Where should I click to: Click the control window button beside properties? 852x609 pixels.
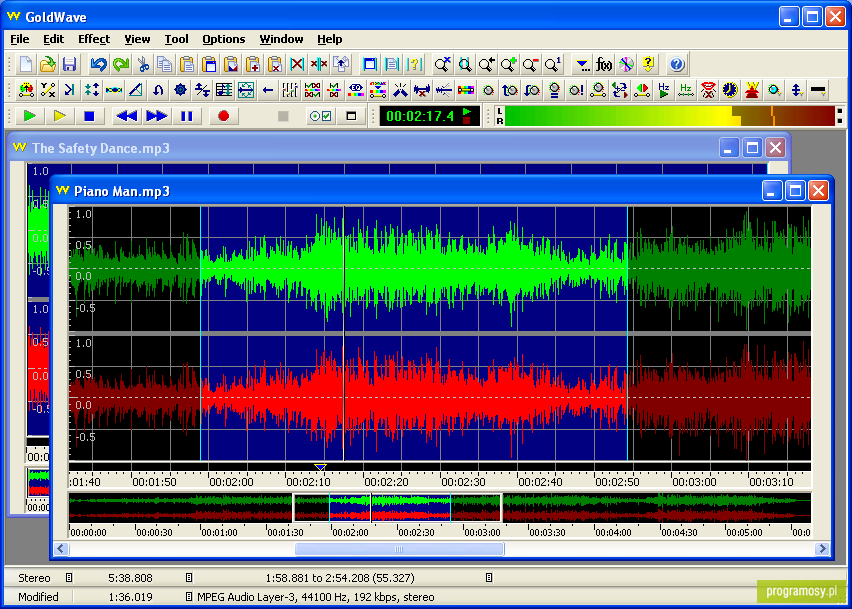351,116
